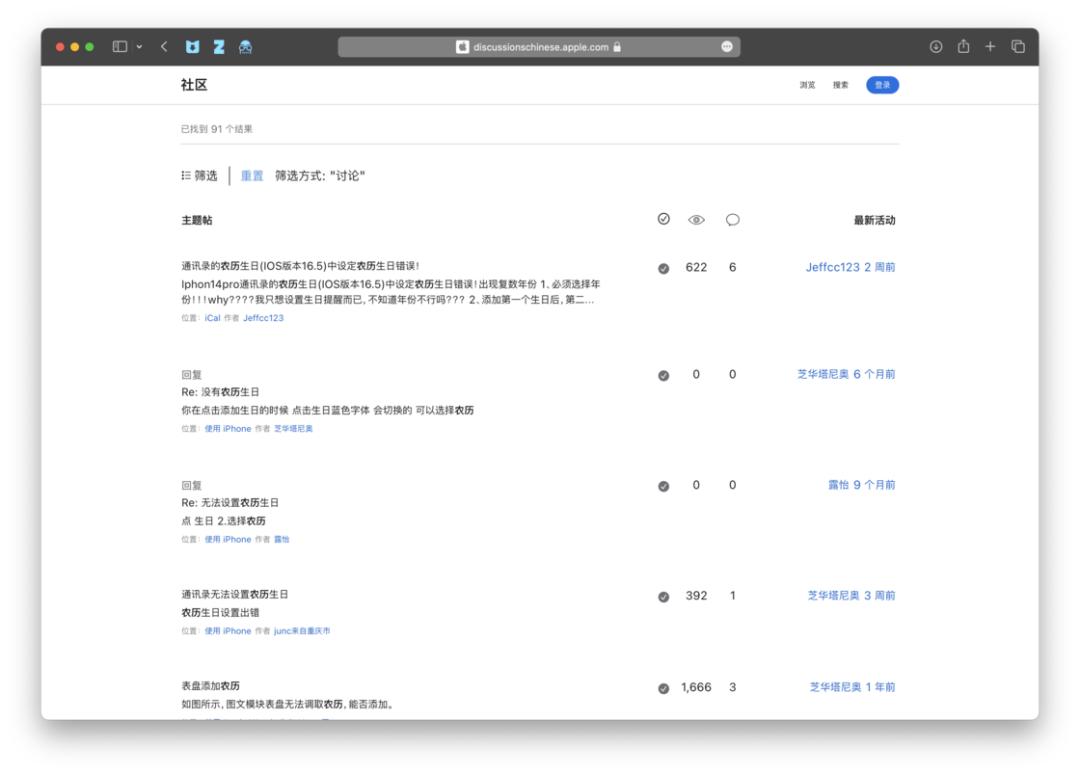Open the thread 通讯录无法设置农历生日
This screenshot has height=774, width=1080.
pyautogui.click(x=235, y=595)
